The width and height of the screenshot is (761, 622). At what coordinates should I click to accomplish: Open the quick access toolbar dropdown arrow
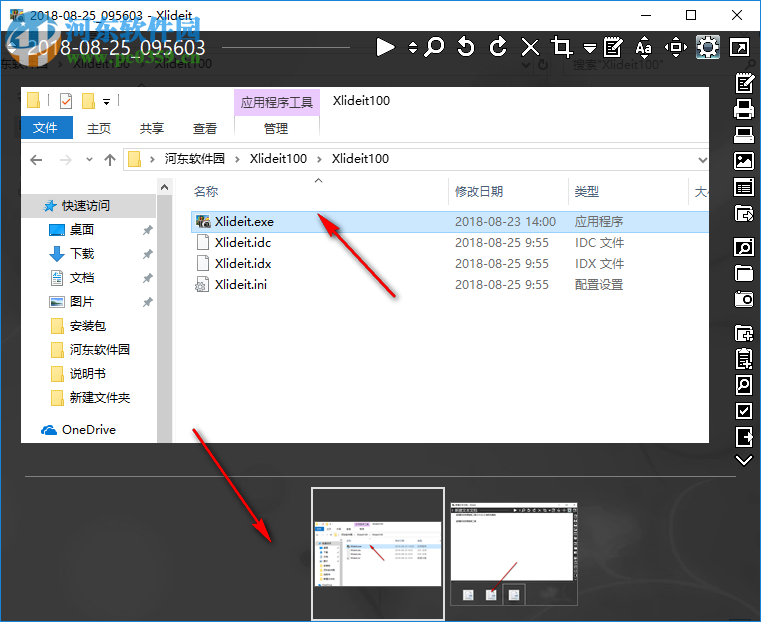point(106,101)
